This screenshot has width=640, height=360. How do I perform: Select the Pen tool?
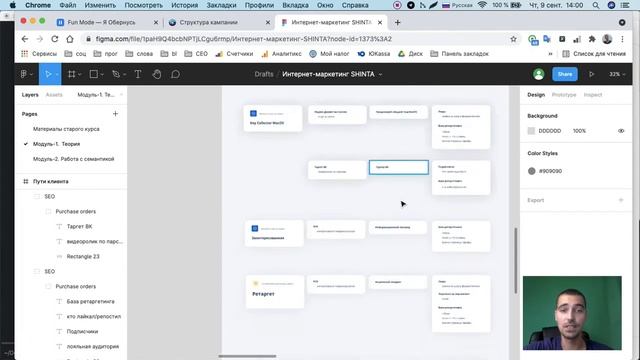click(116, 74)
